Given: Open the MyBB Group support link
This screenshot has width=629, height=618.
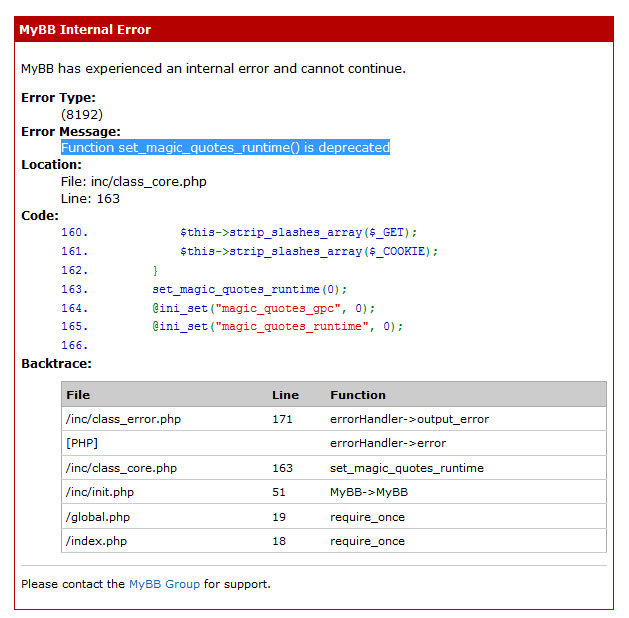Looking at the screenshot, I should coord(164,584).
